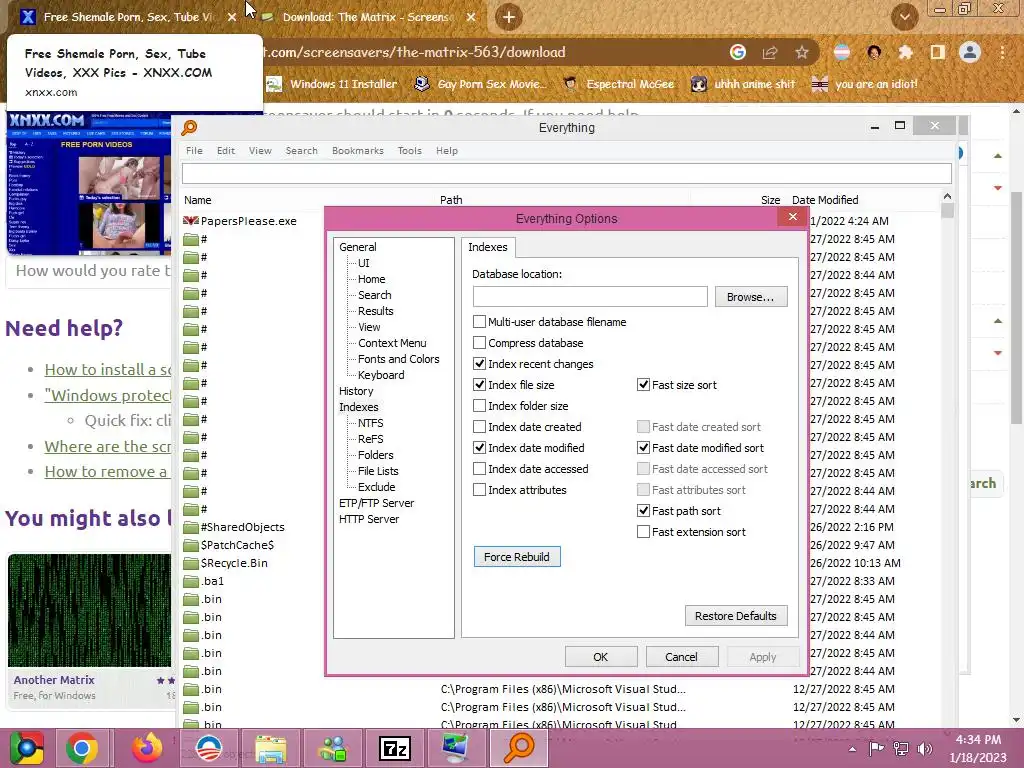Select NTFS under Indexes in tree

(x=370, y=423)
